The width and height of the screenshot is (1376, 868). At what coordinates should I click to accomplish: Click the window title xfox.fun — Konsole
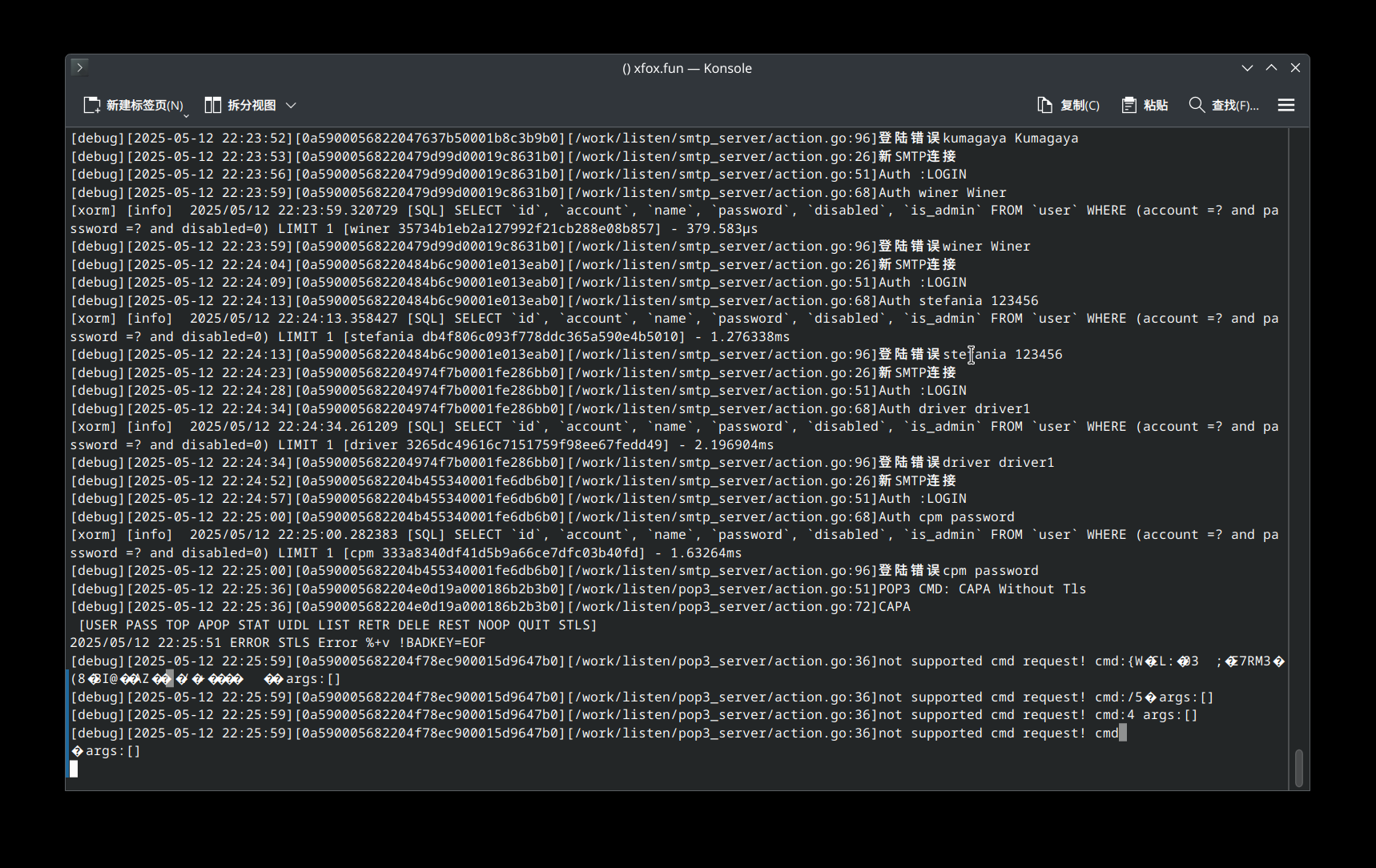[687, 68]
